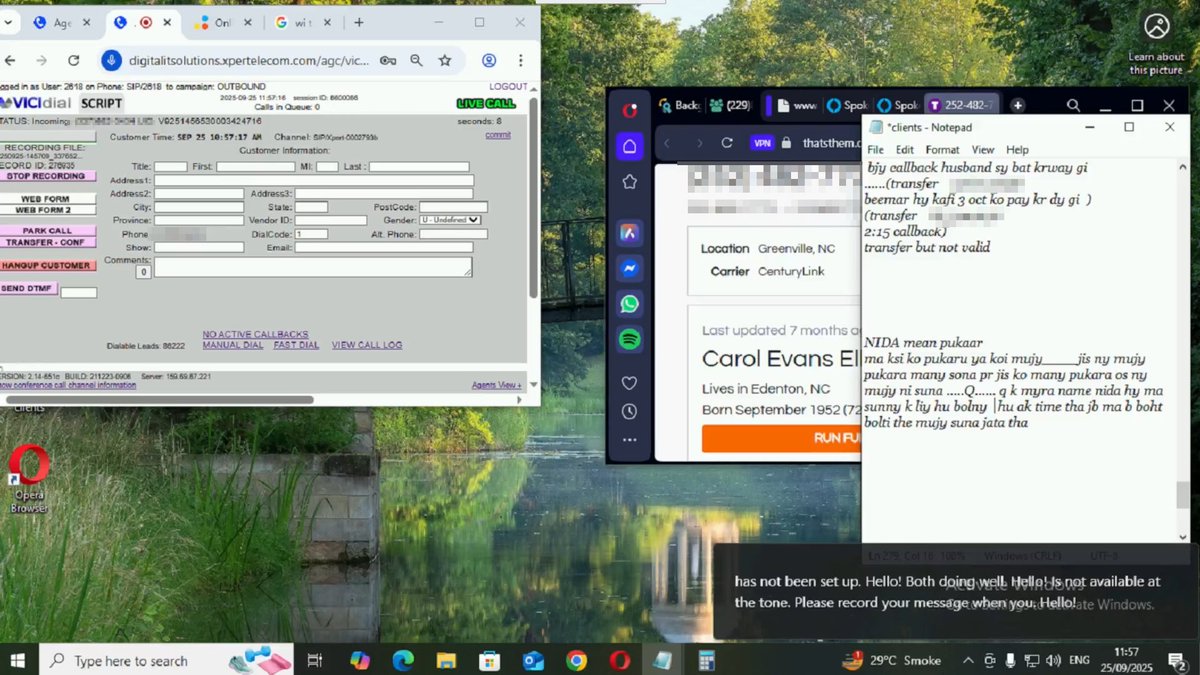Open Gender dropdown in VICIdial form
Image resolution: width=1200 pixels, height=675 pixels.
click(x=450, y=220)
